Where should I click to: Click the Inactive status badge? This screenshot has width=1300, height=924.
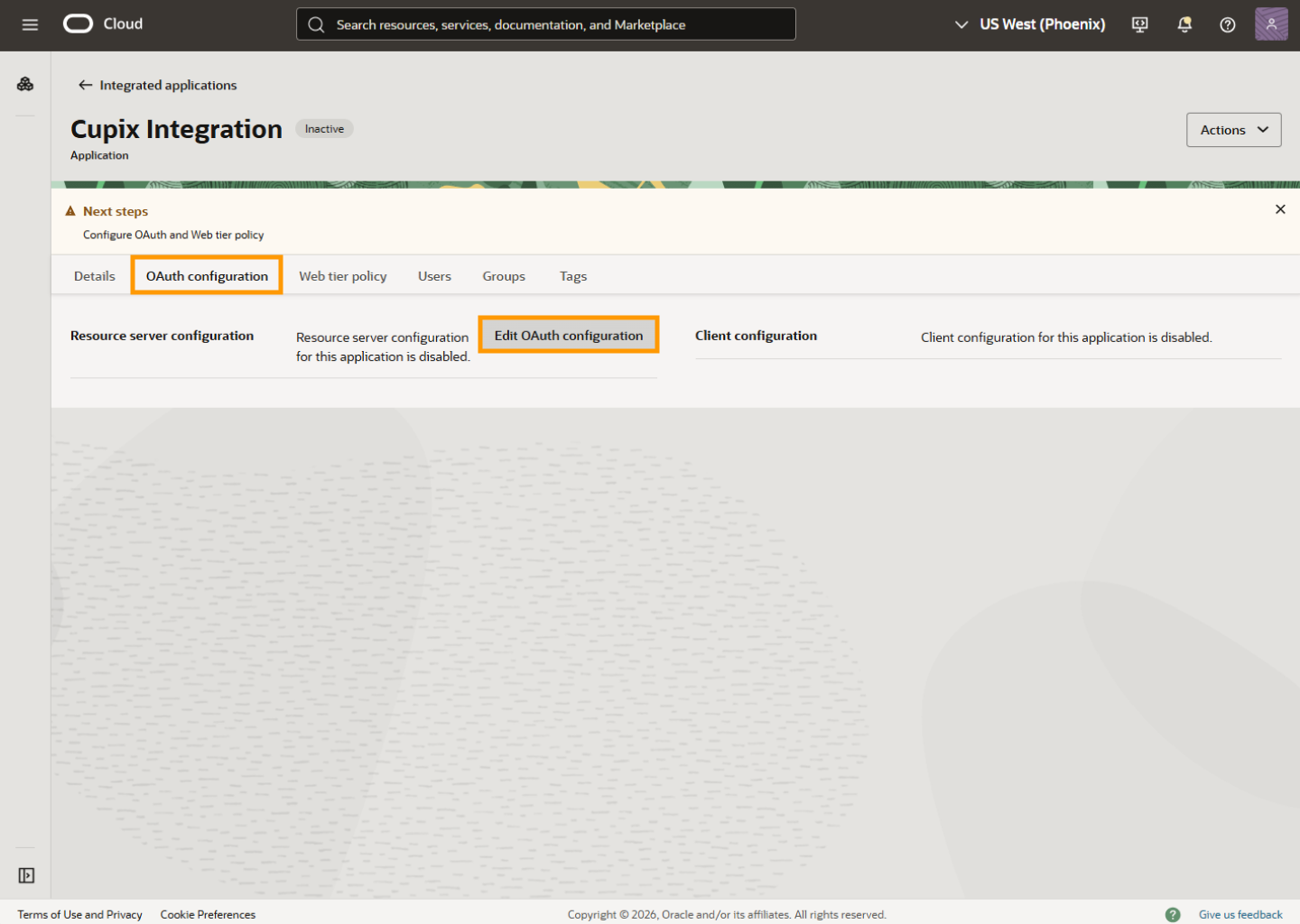pos(324,129)
